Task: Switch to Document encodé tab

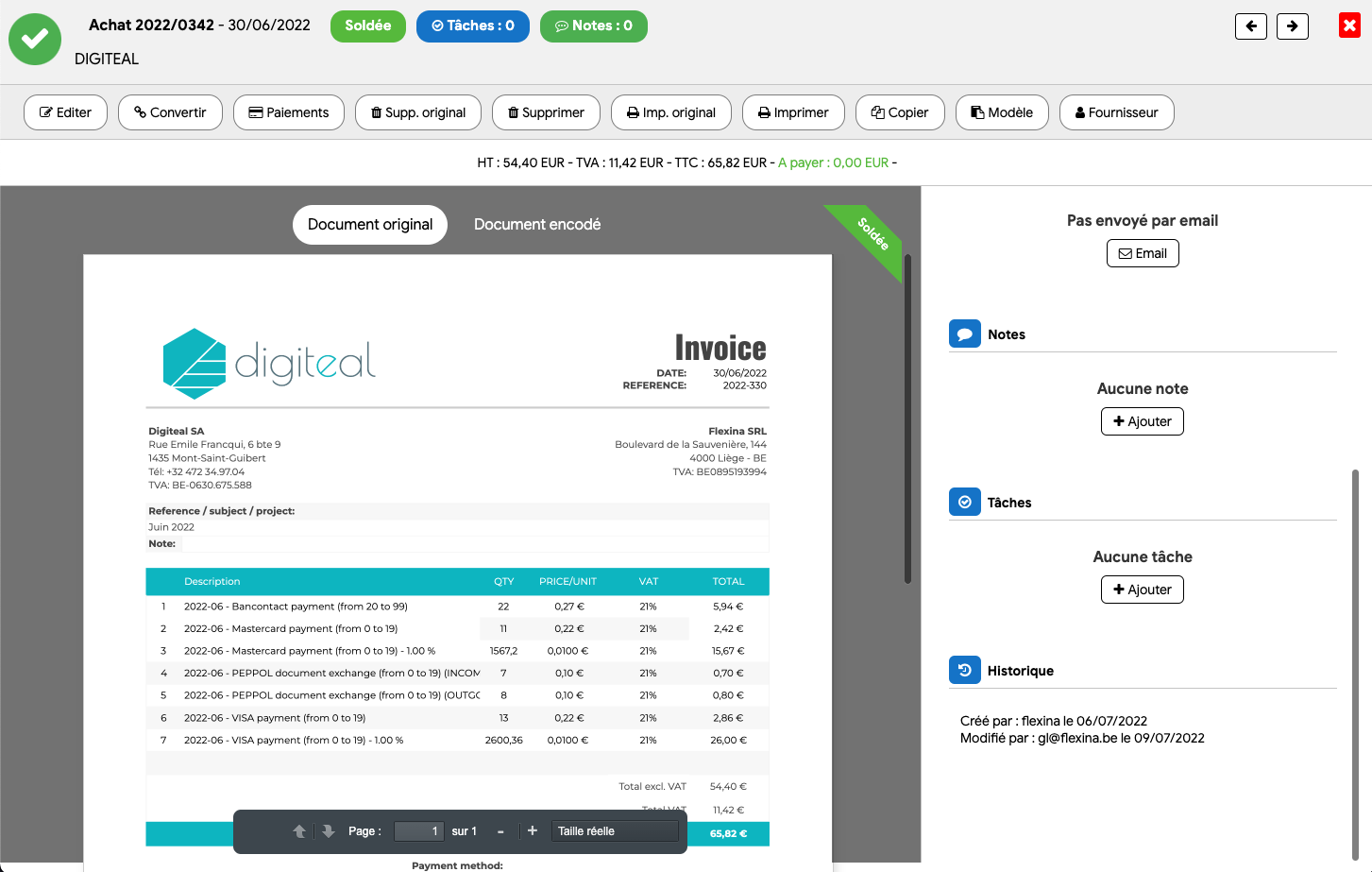Action: pos(537,225)
